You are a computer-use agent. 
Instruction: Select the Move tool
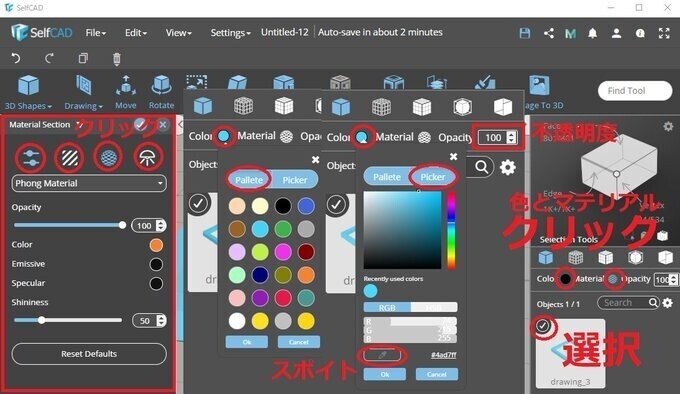click(126, 92)
